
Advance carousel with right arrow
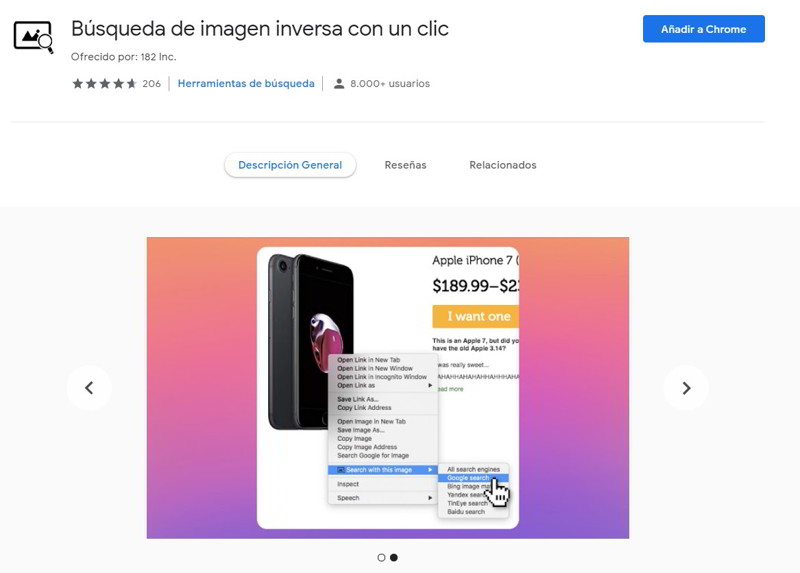686,388
